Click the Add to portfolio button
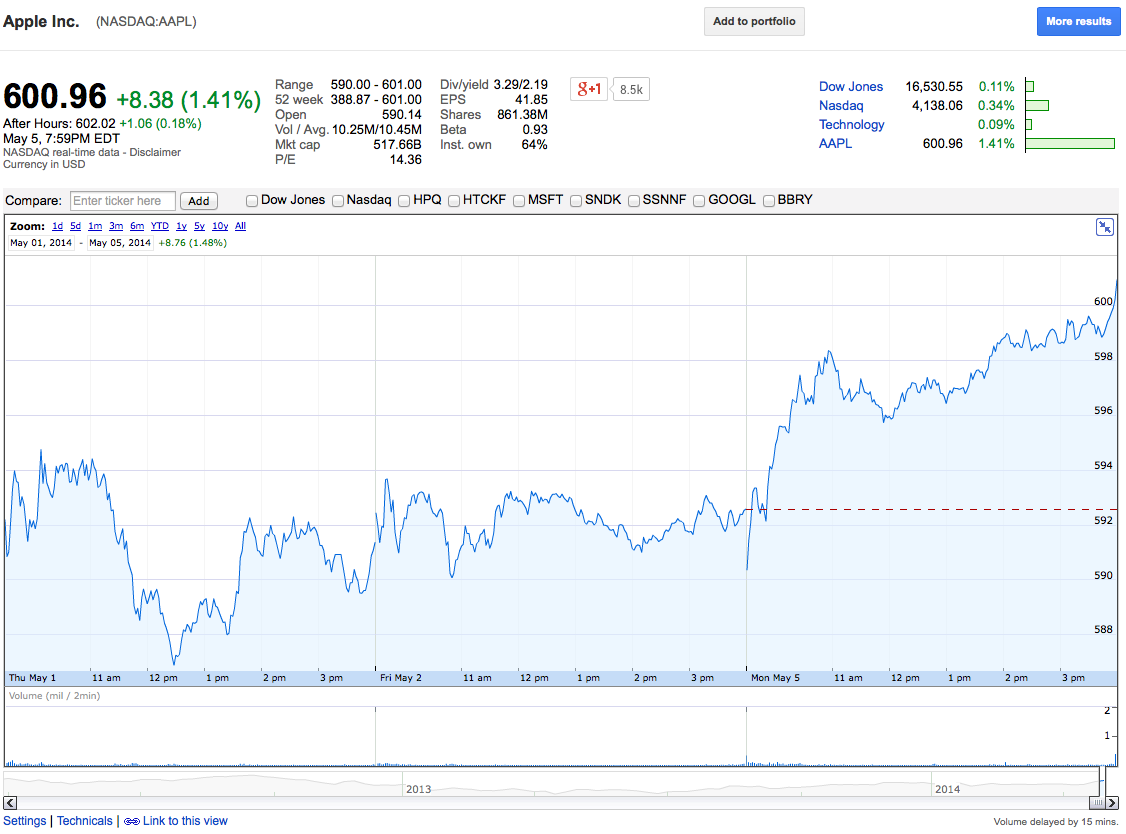This screenshot has width=1126, height=834. [x=754, y=21]
